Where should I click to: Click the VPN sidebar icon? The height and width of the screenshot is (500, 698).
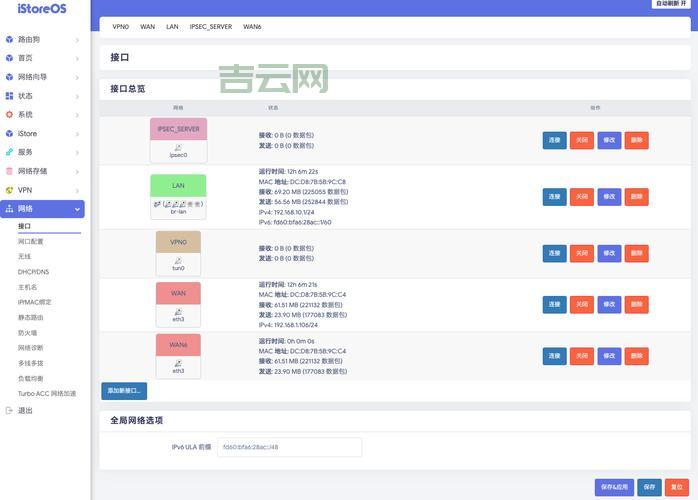coord(9,190)
